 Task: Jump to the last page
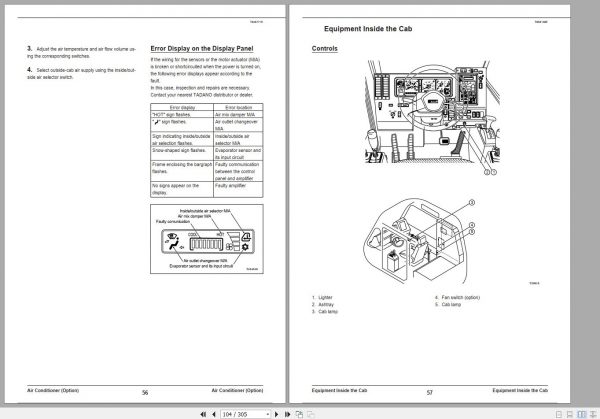[x=287, y=414]
